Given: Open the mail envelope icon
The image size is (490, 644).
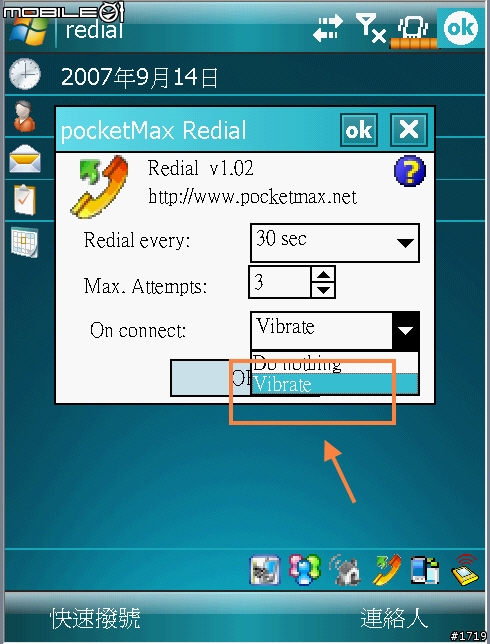Looking at the screenshot, I should 25,159.
